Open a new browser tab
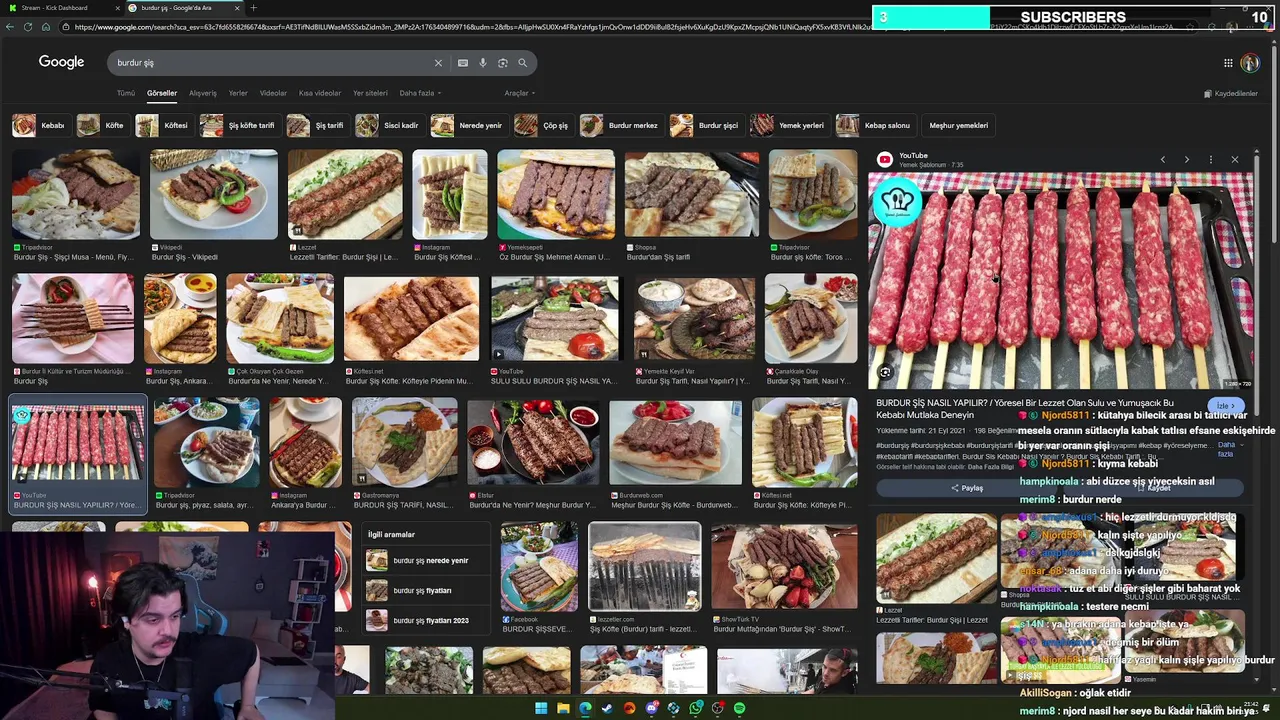Image resolution: width=1280 pixels, height=720 pixels. click(x=253, y=8)
